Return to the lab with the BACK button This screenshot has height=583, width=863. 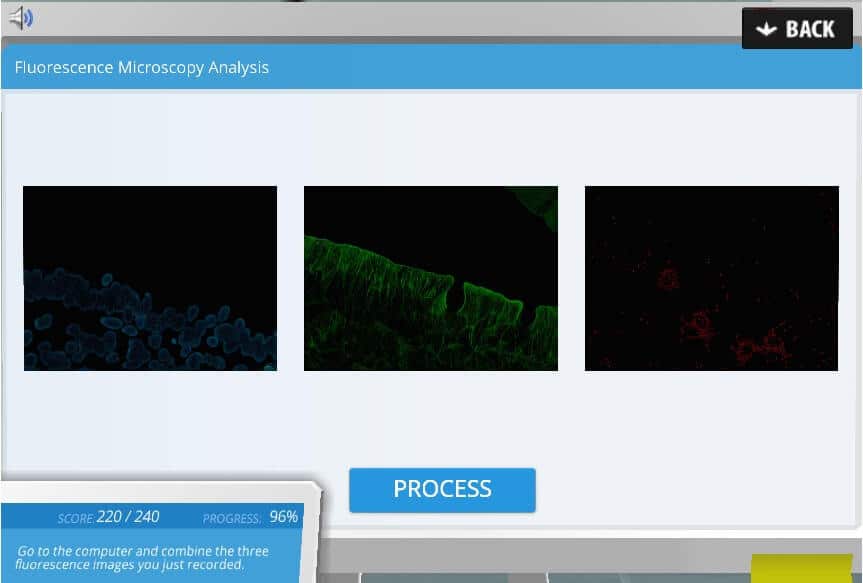797,28
